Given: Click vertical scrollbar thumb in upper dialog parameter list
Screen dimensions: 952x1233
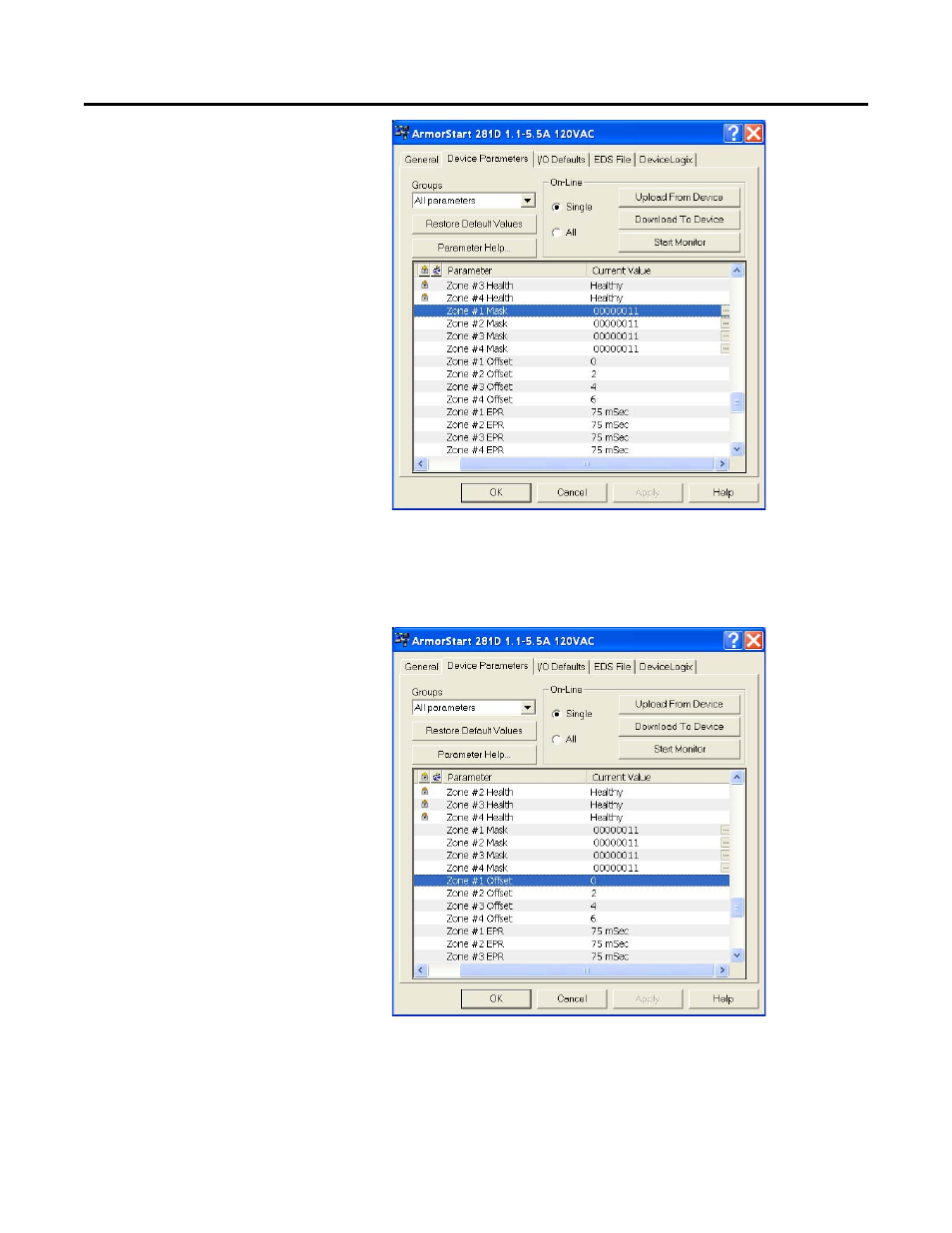Looking at the screenshot, I should [737, 402].
